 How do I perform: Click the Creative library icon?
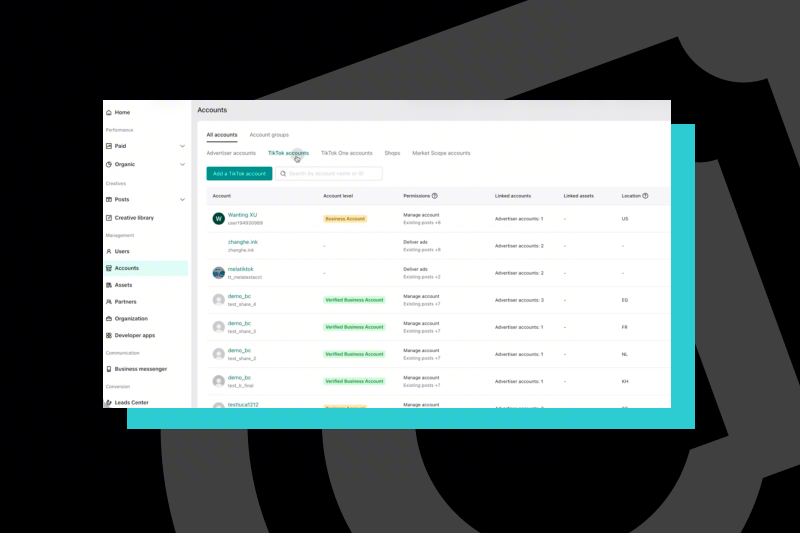(109, 218)
